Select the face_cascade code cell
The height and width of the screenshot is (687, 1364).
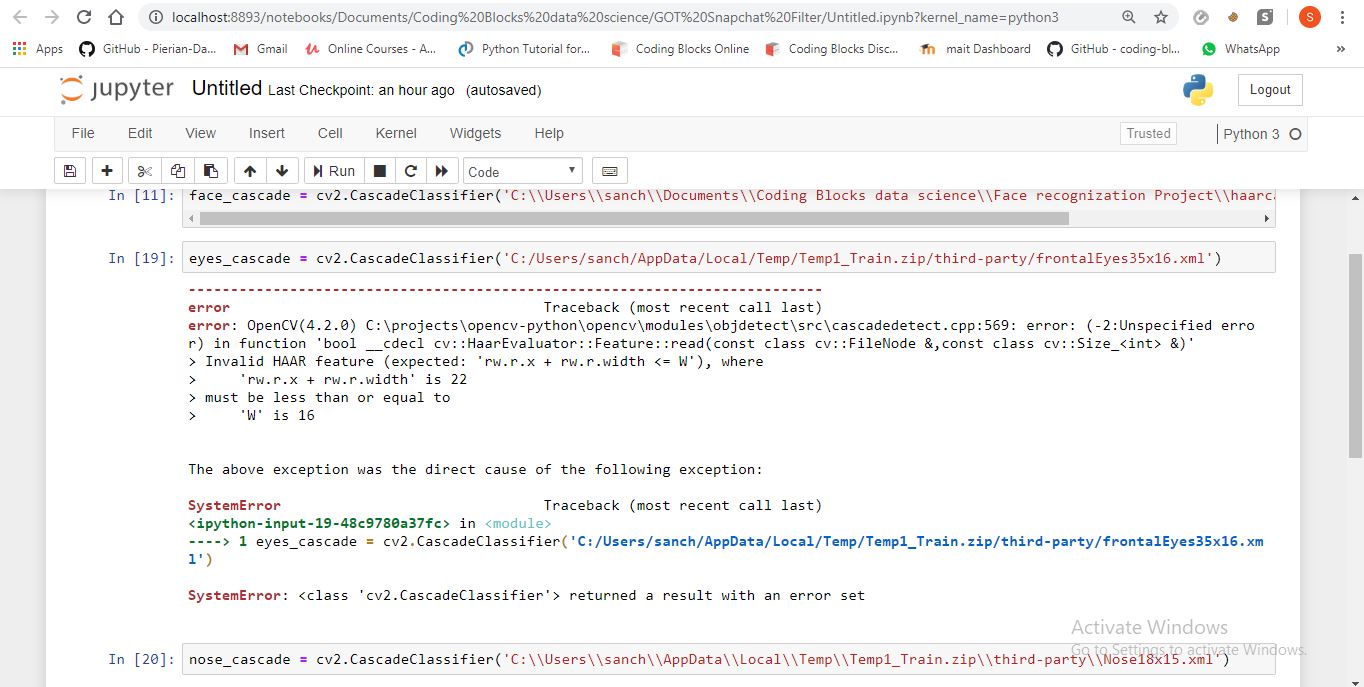tap(728, 196)
